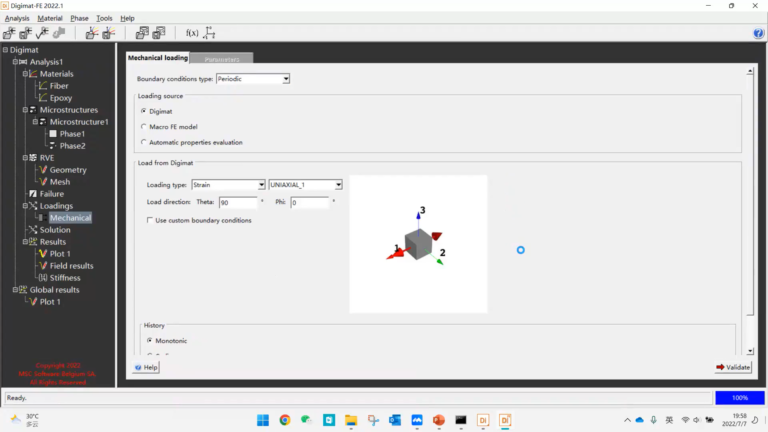Switch to the Parameters tab
768x432 pixels.
click(222, 59)
